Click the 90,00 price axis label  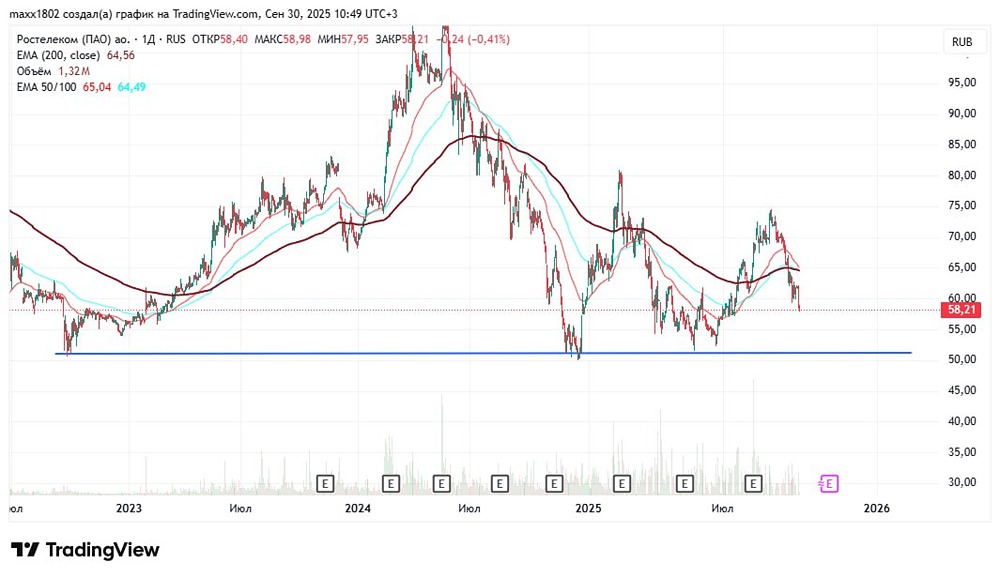click(962, 114)
